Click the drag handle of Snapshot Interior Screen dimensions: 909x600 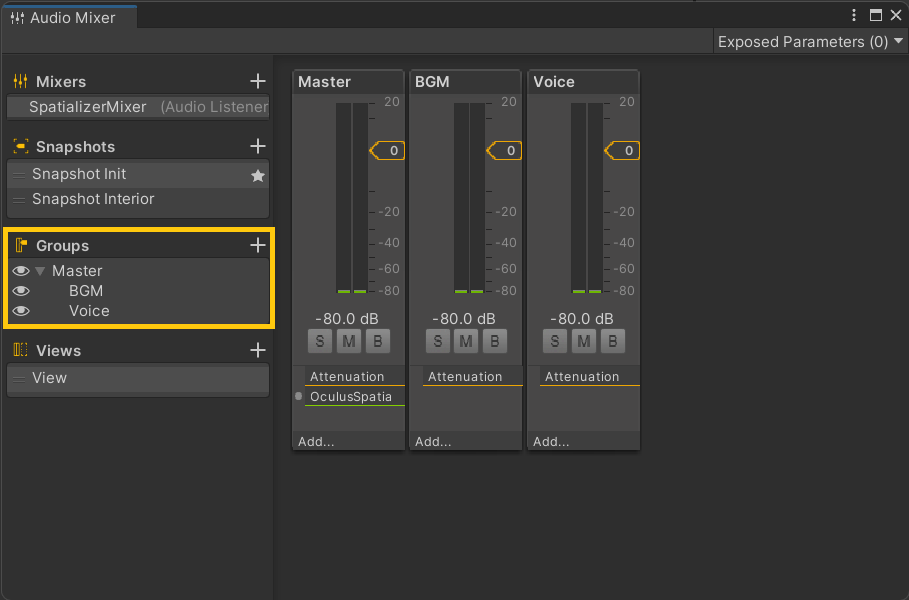[19, 200]
